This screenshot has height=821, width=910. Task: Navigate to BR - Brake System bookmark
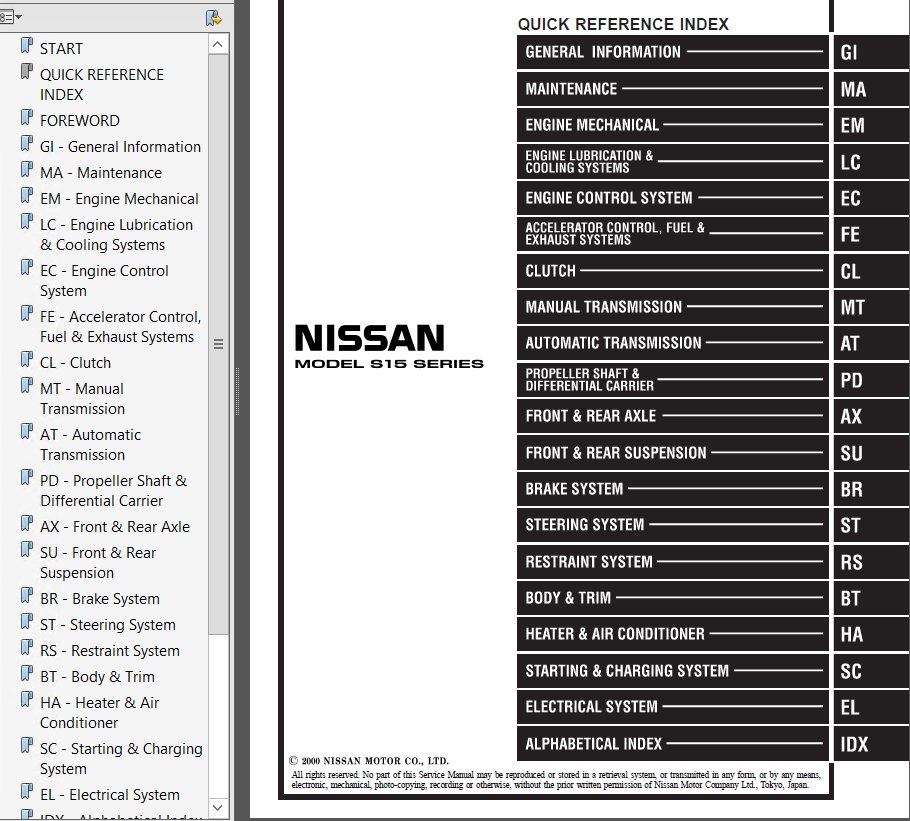pos(100,599)
